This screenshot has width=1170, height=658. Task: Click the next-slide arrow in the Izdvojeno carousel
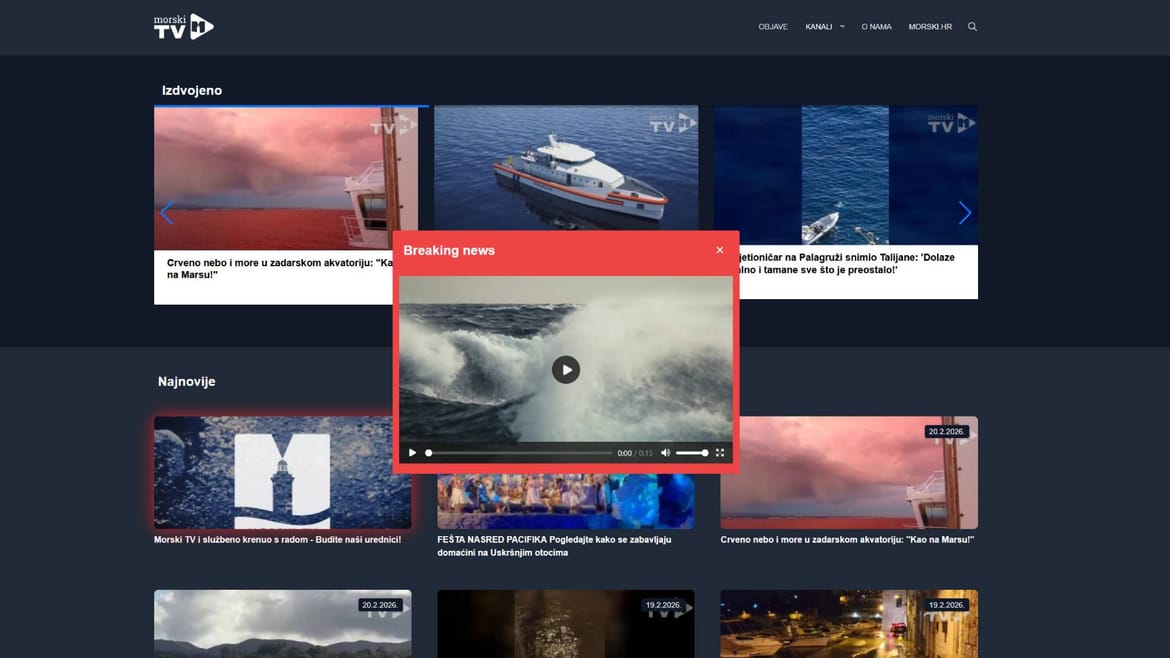[x=964, y=212]
